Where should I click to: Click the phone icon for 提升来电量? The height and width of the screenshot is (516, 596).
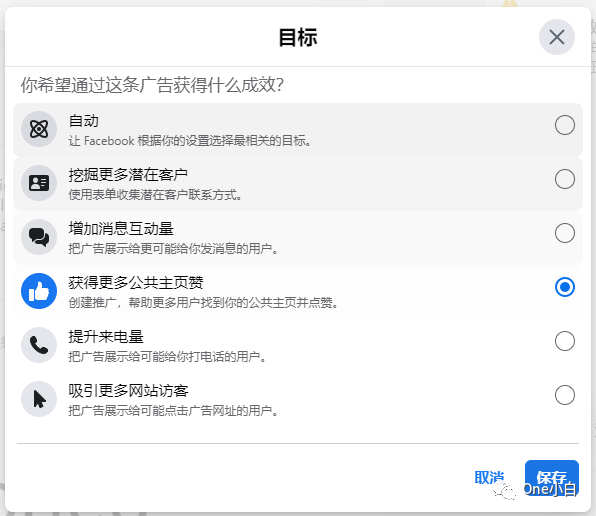point(39,345)
